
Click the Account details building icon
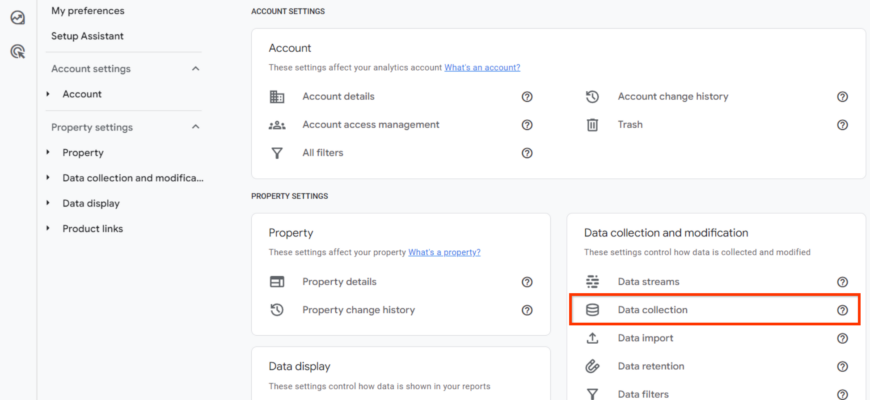[277, 97]
